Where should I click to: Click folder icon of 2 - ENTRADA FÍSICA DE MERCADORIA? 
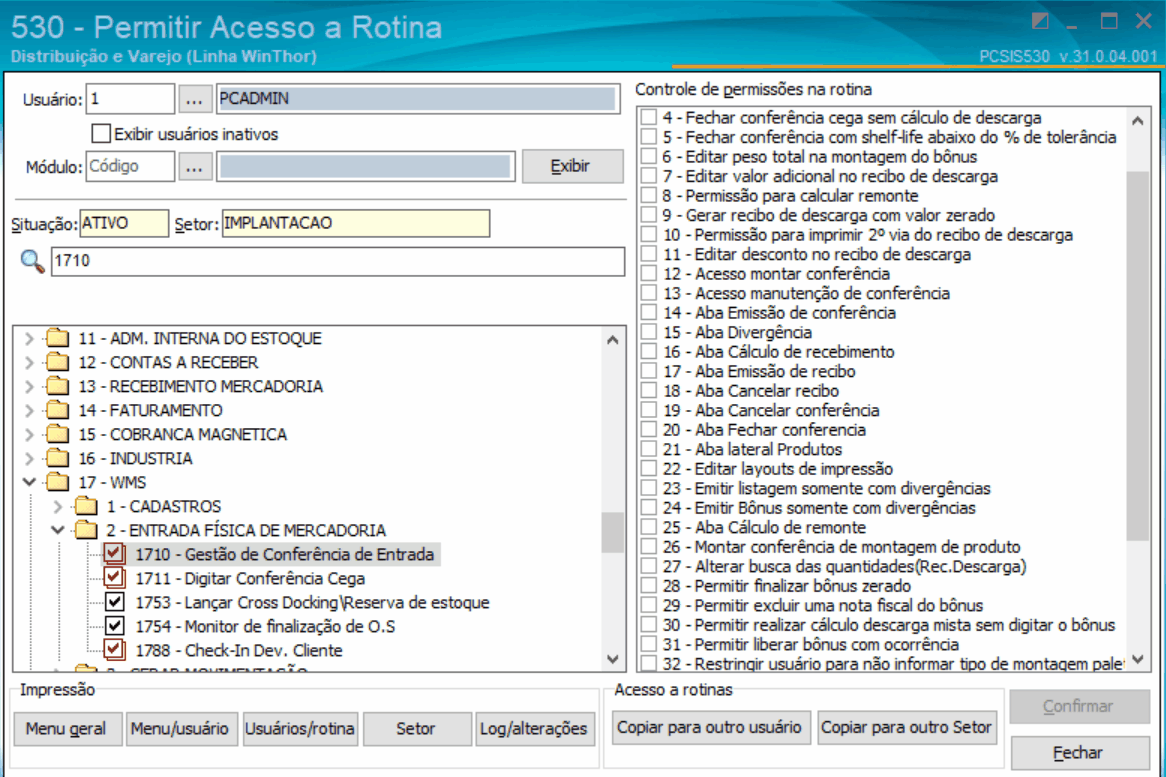click(86, 530)
